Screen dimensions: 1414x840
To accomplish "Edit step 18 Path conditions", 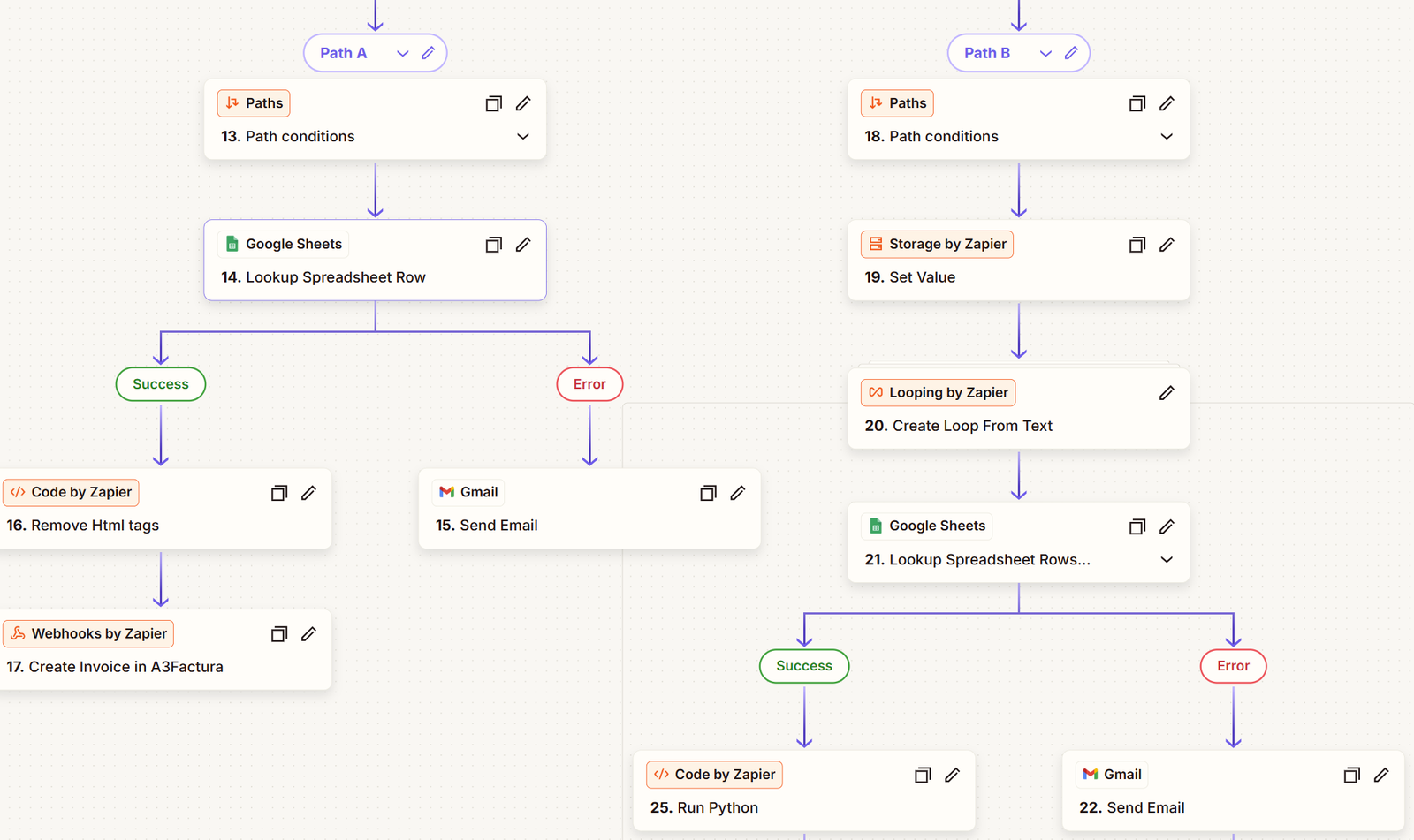I will click(x=1167, y=103).
